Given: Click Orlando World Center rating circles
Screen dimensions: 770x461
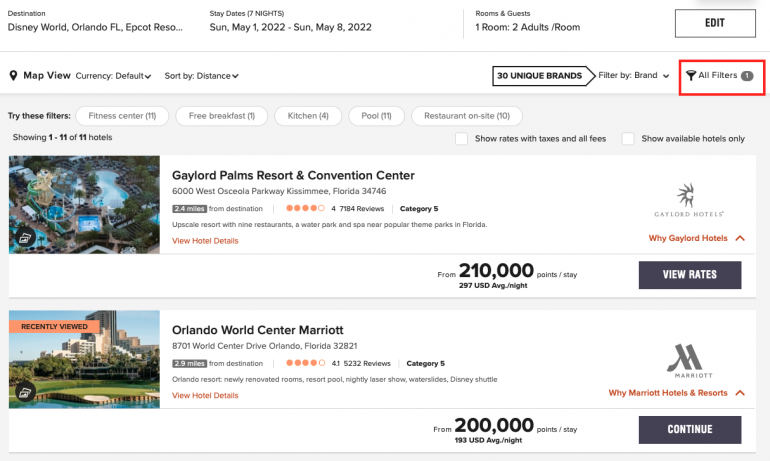Looking at the screenshot, I should [304, 363].
